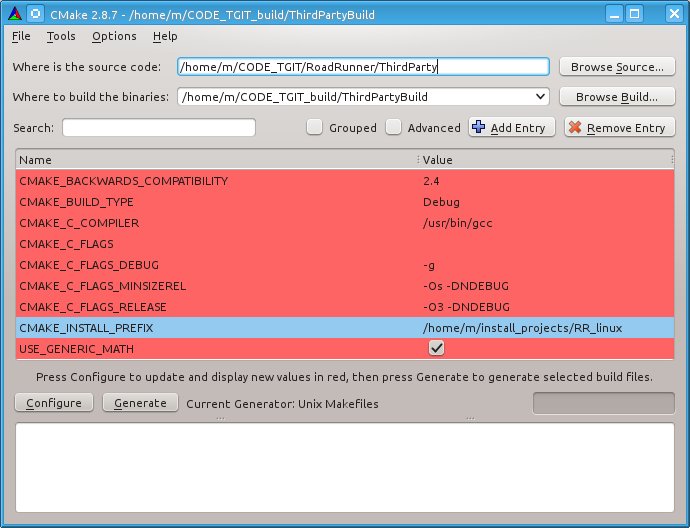
Task: Click the Name column header
Action: pyautogui.click(x=215, y=160)
